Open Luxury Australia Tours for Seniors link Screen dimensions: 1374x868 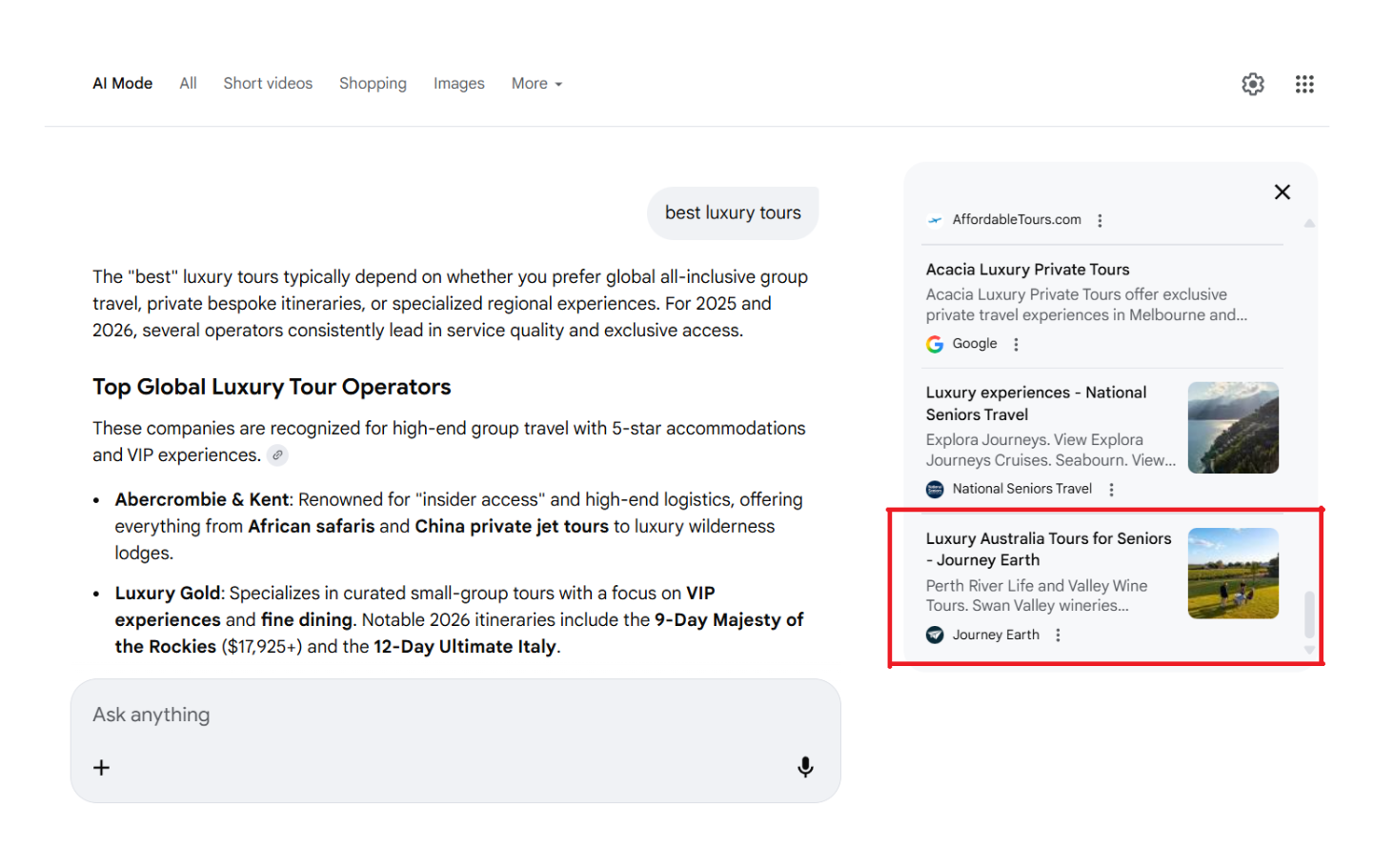pyautogui.click(x=1048, y=549)
